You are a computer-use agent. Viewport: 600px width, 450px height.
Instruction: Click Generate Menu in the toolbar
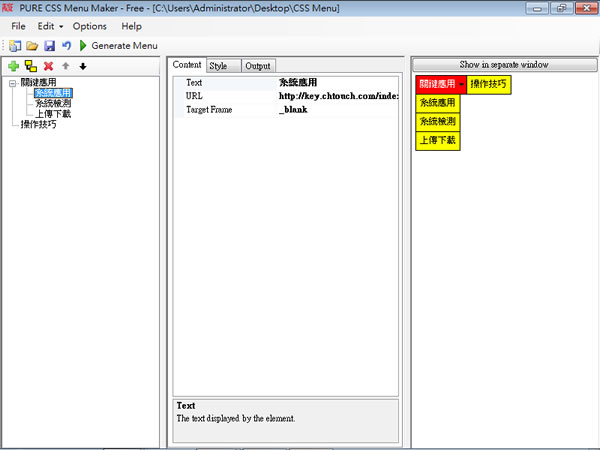(118, 46)
